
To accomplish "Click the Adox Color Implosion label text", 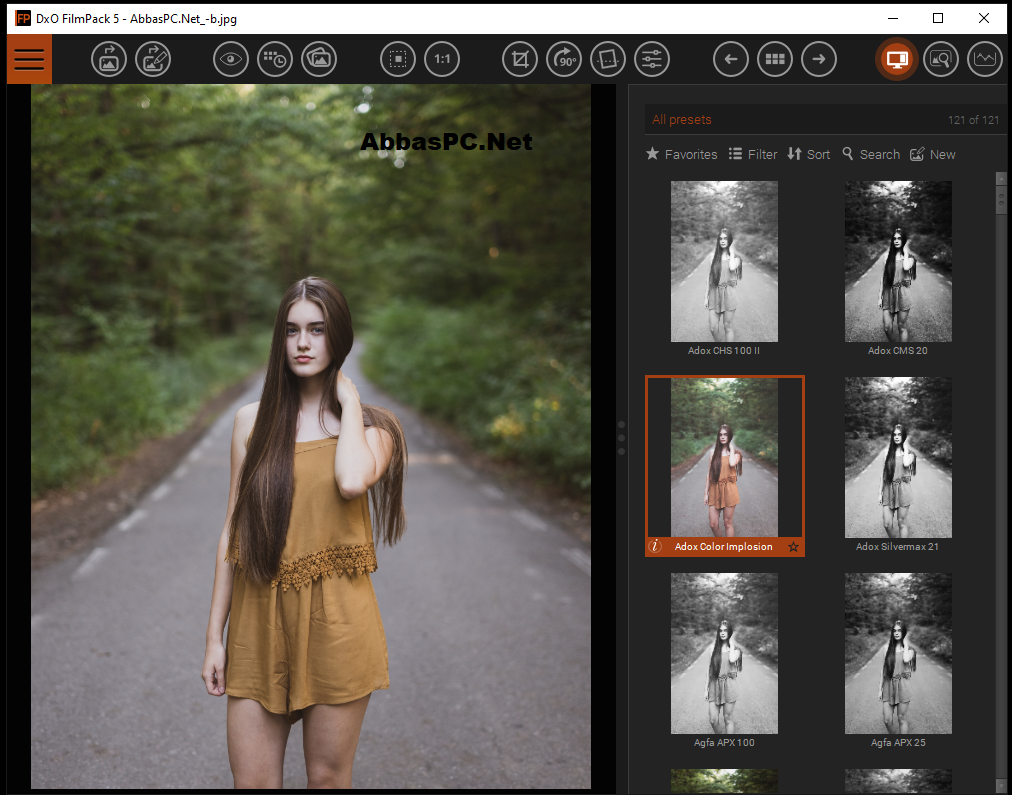I will coord(724,547).
